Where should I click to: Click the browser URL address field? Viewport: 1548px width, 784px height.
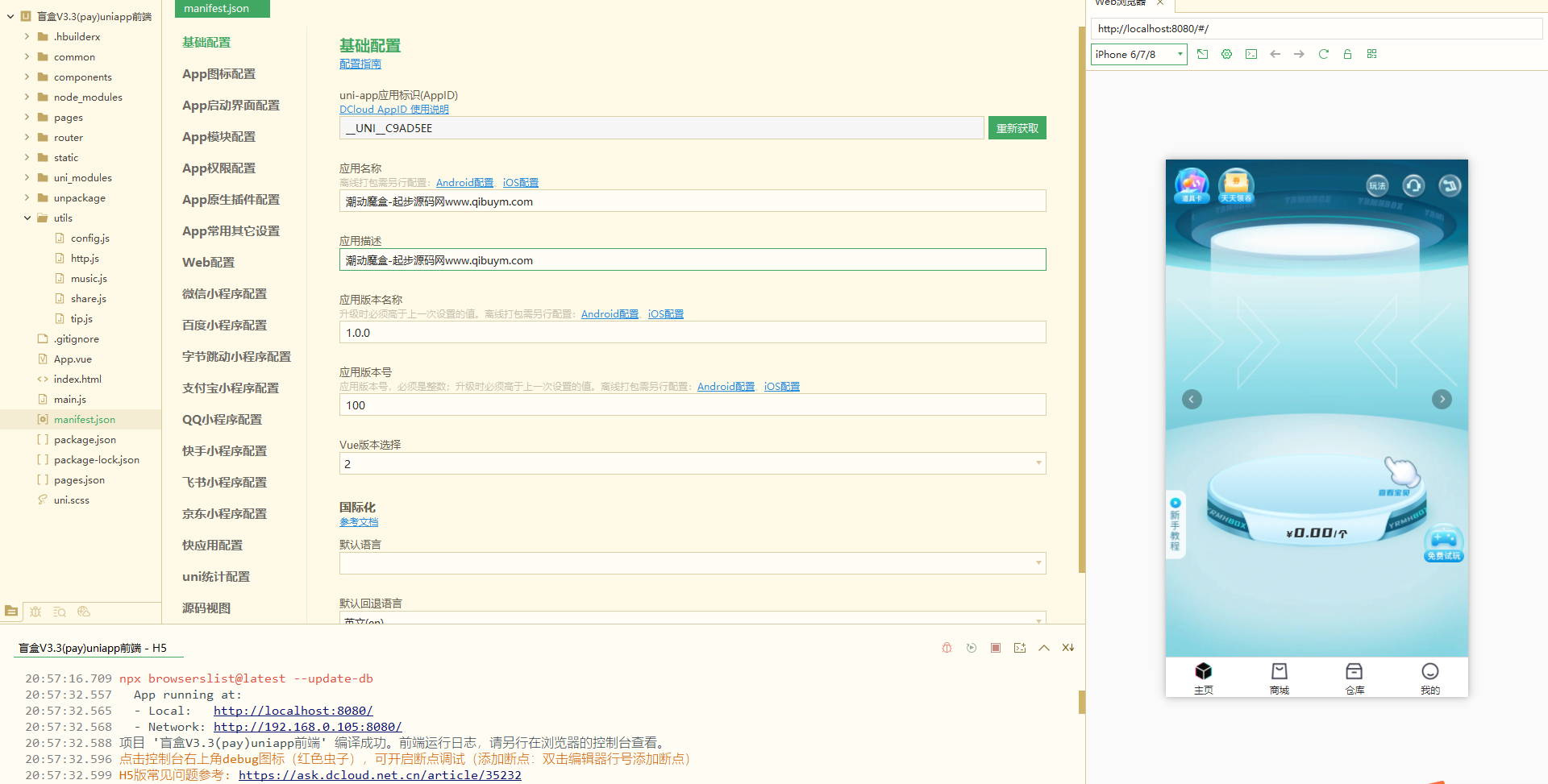(1316, 28)
